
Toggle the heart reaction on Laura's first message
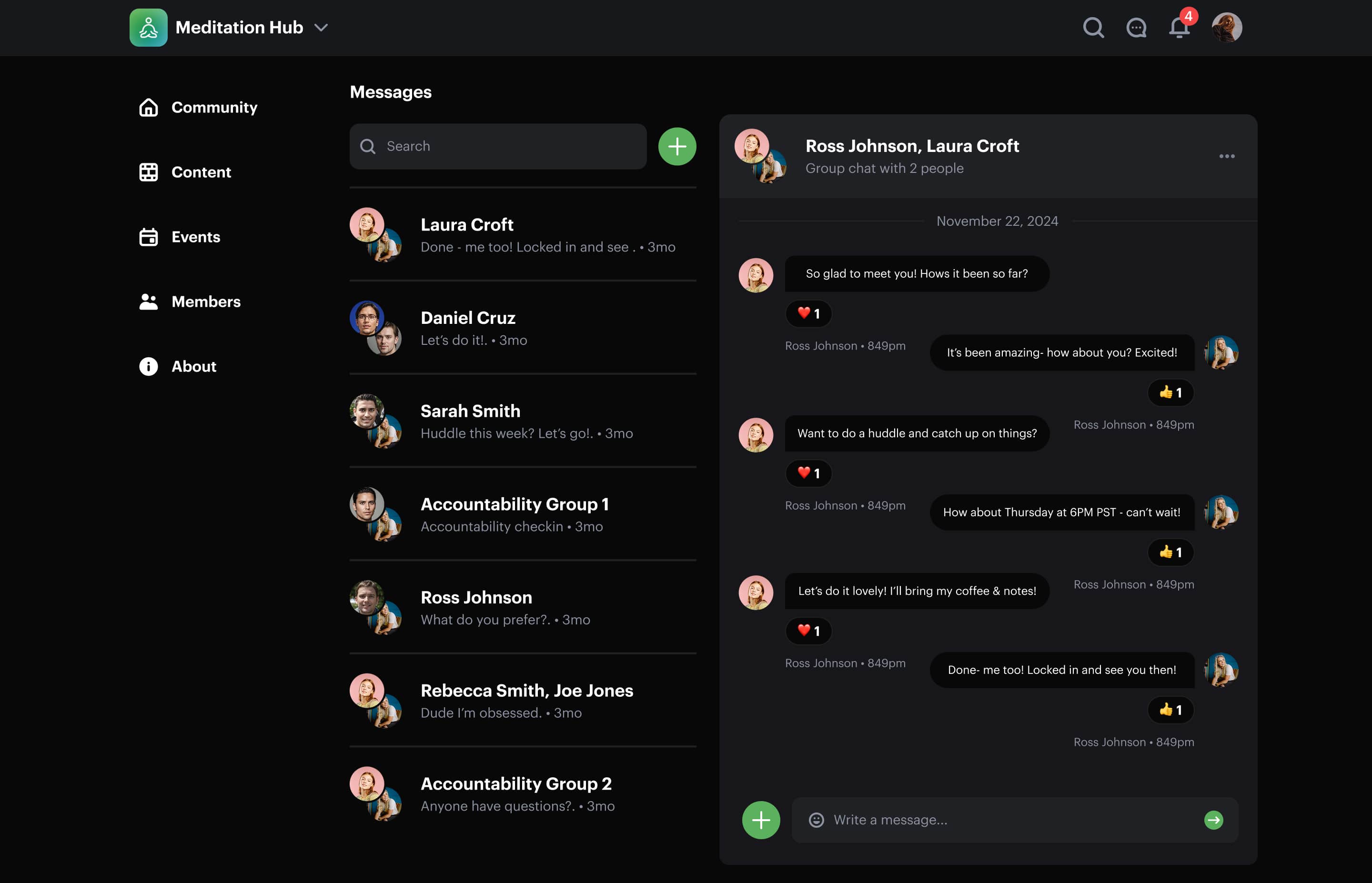[x=808, y=314]
